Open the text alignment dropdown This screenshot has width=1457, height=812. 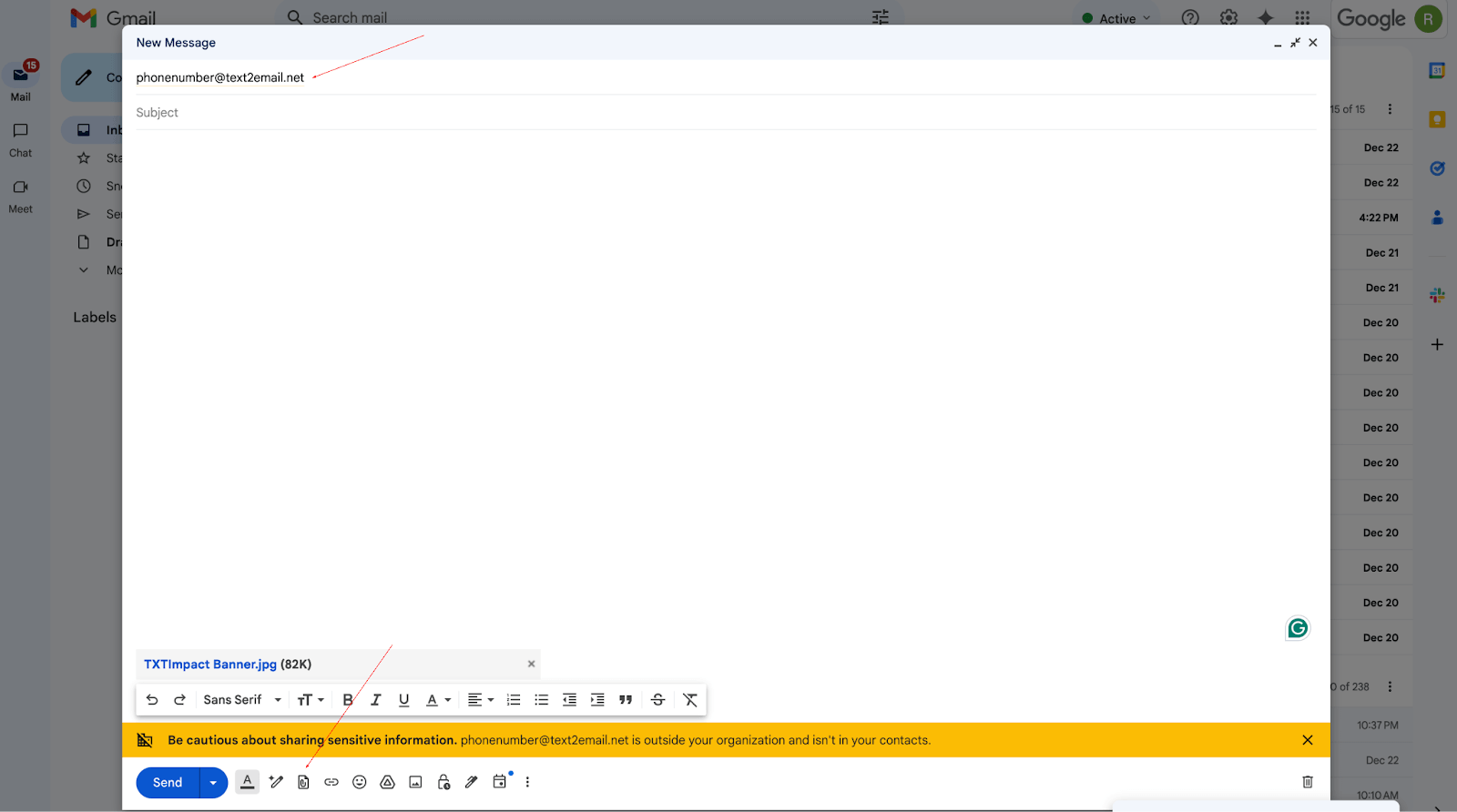480,700
